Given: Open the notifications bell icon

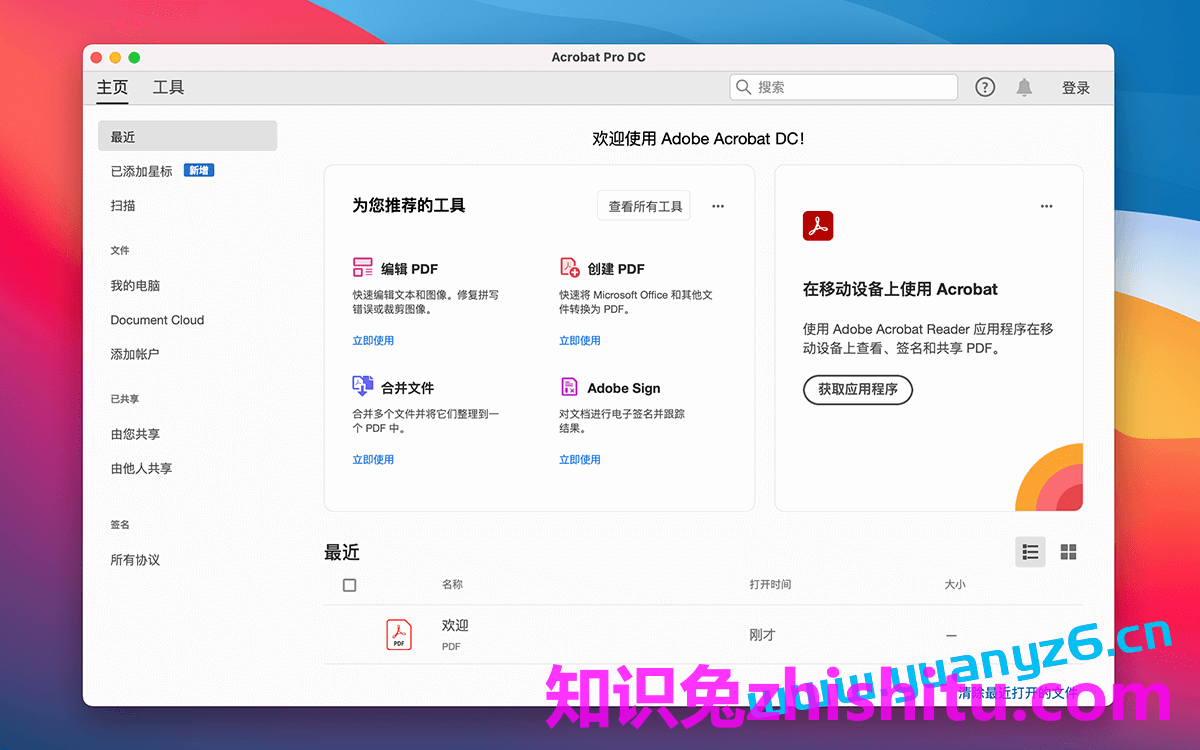Looking at the screenshot, I should click(1024, 87).
